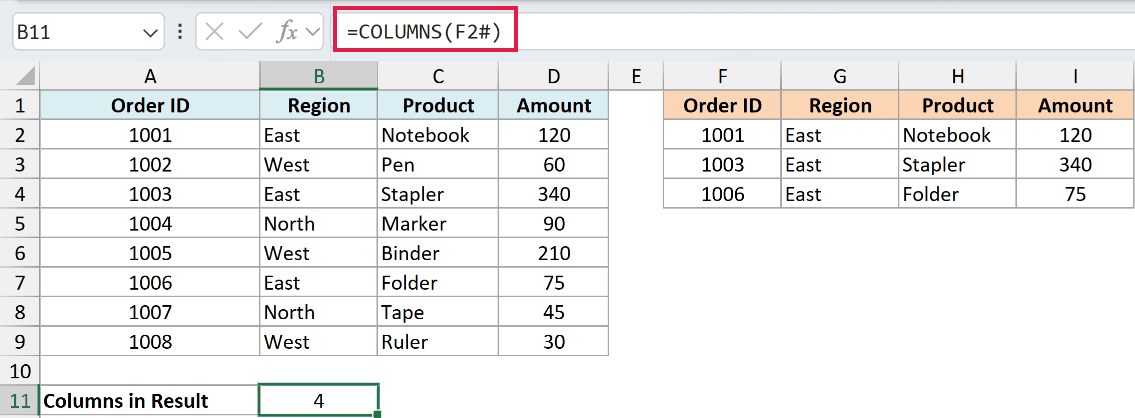Select cell B3 with West for order 1002

click(x=318, y=164)
